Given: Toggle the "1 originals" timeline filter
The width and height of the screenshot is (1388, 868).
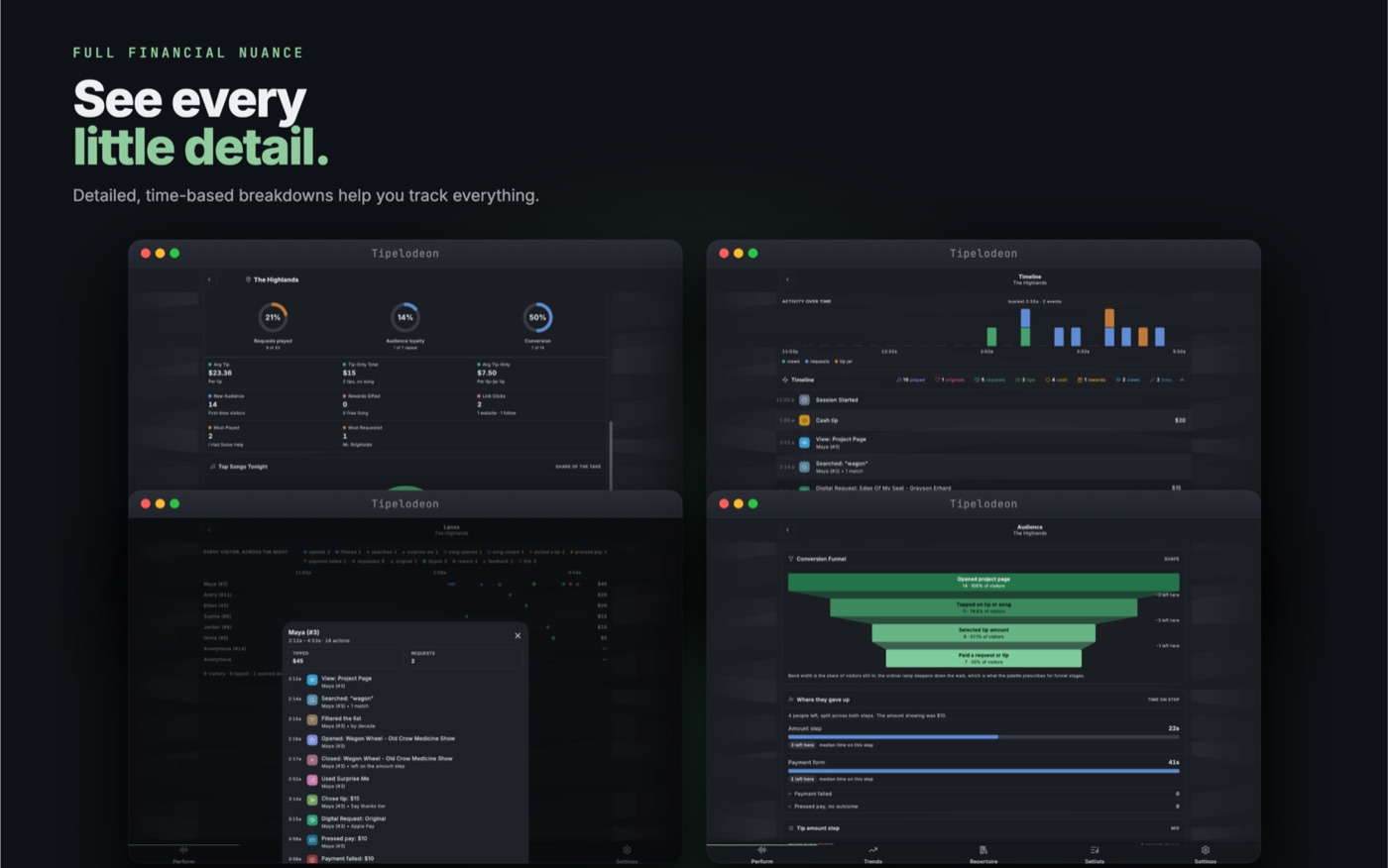Looking at the screenshot, I should [x=950, y=380].
